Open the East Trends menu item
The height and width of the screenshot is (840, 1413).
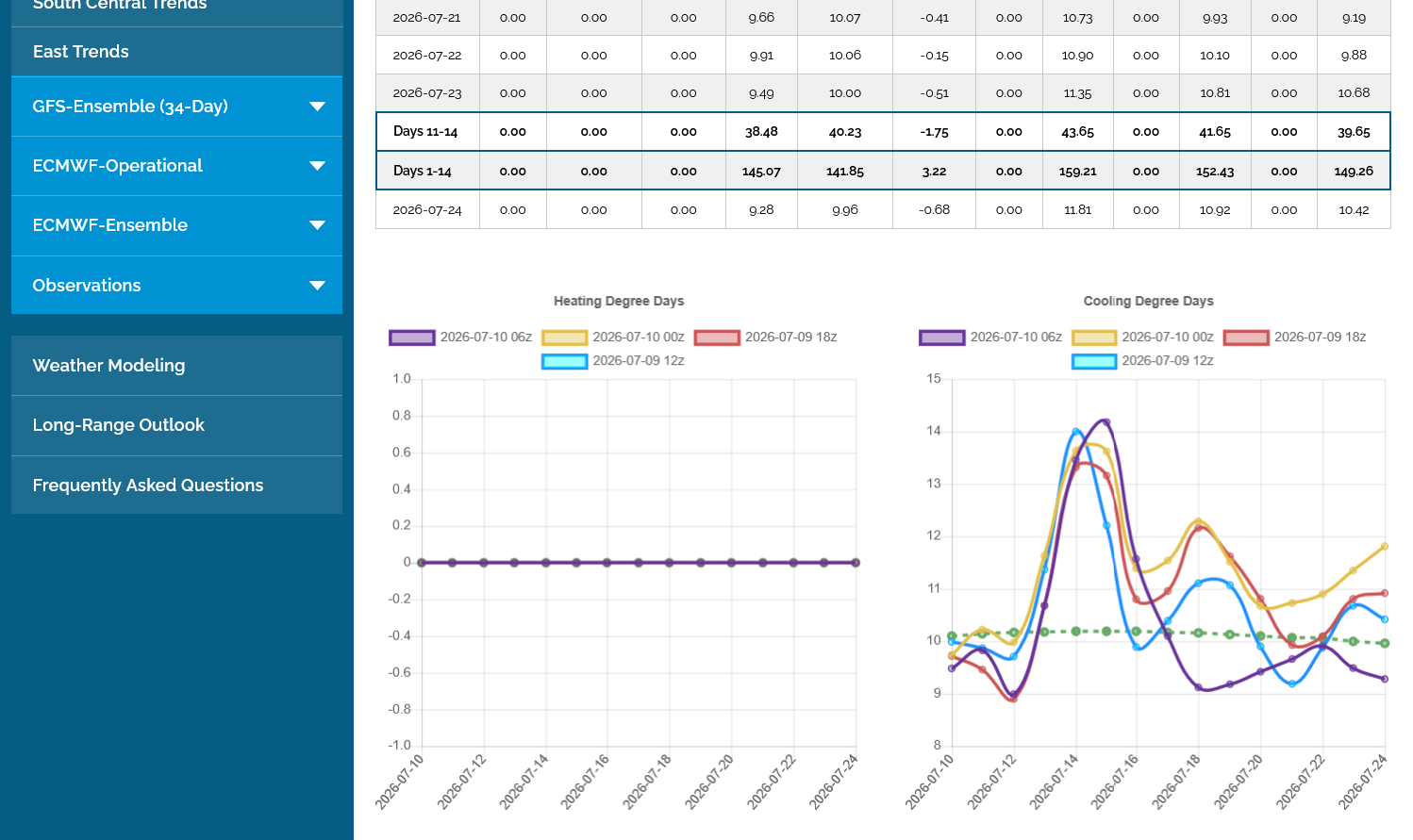tap(176, 52)
